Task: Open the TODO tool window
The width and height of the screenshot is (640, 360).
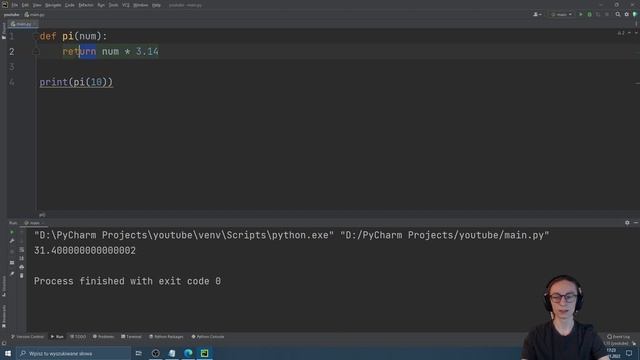Action: click(78, 337)
